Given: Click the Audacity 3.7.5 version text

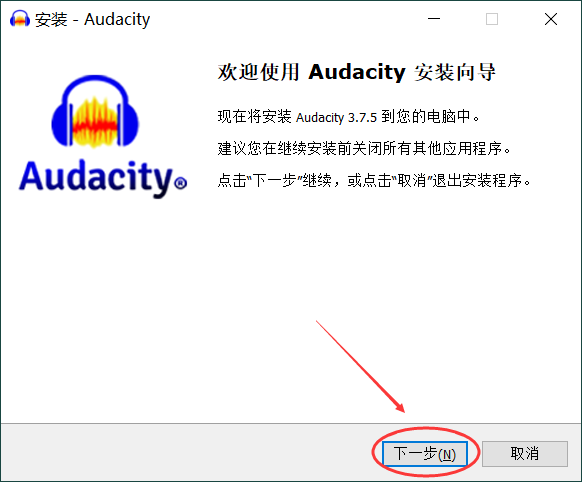Looking at the screenshot, I should pos(336,118).
